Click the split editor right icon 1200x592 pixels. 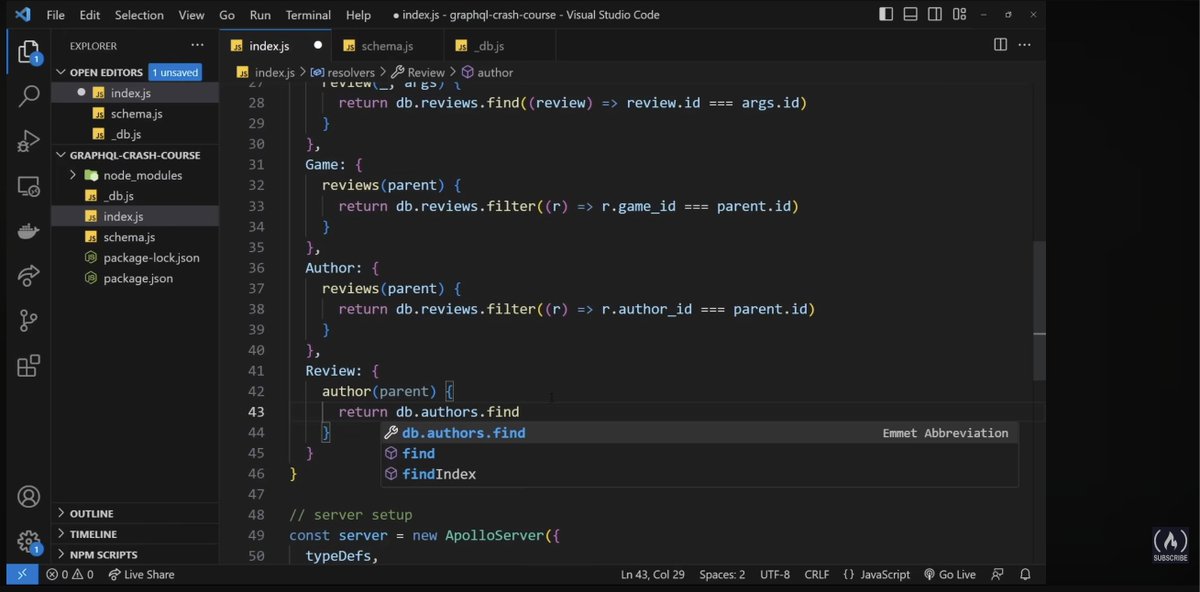pyautogui.click(x=1000, y=45)
